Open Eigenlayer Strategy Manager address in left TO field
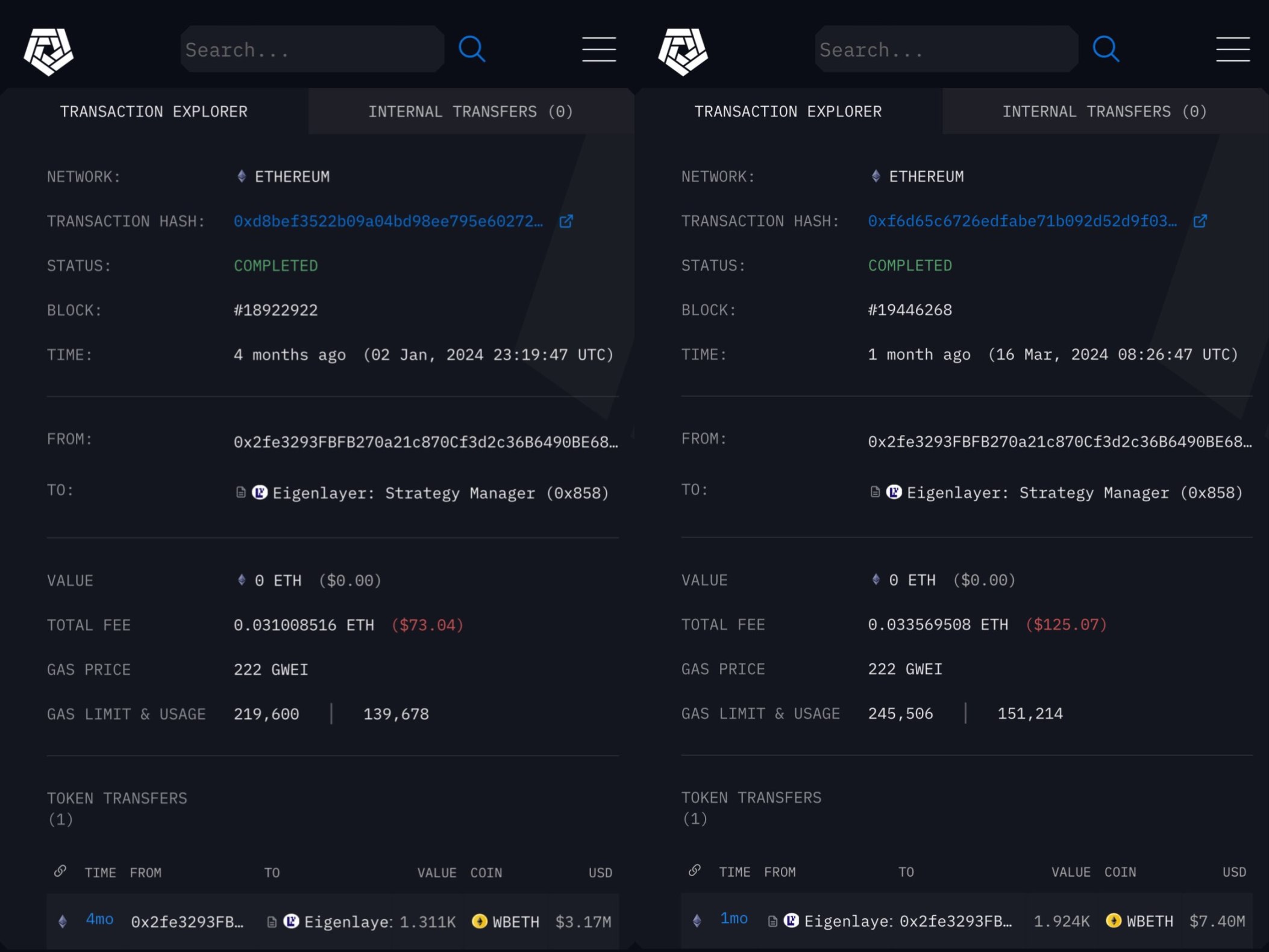Screen dimensions: 1269x952 pyautogui.click(x=440, y=493)
